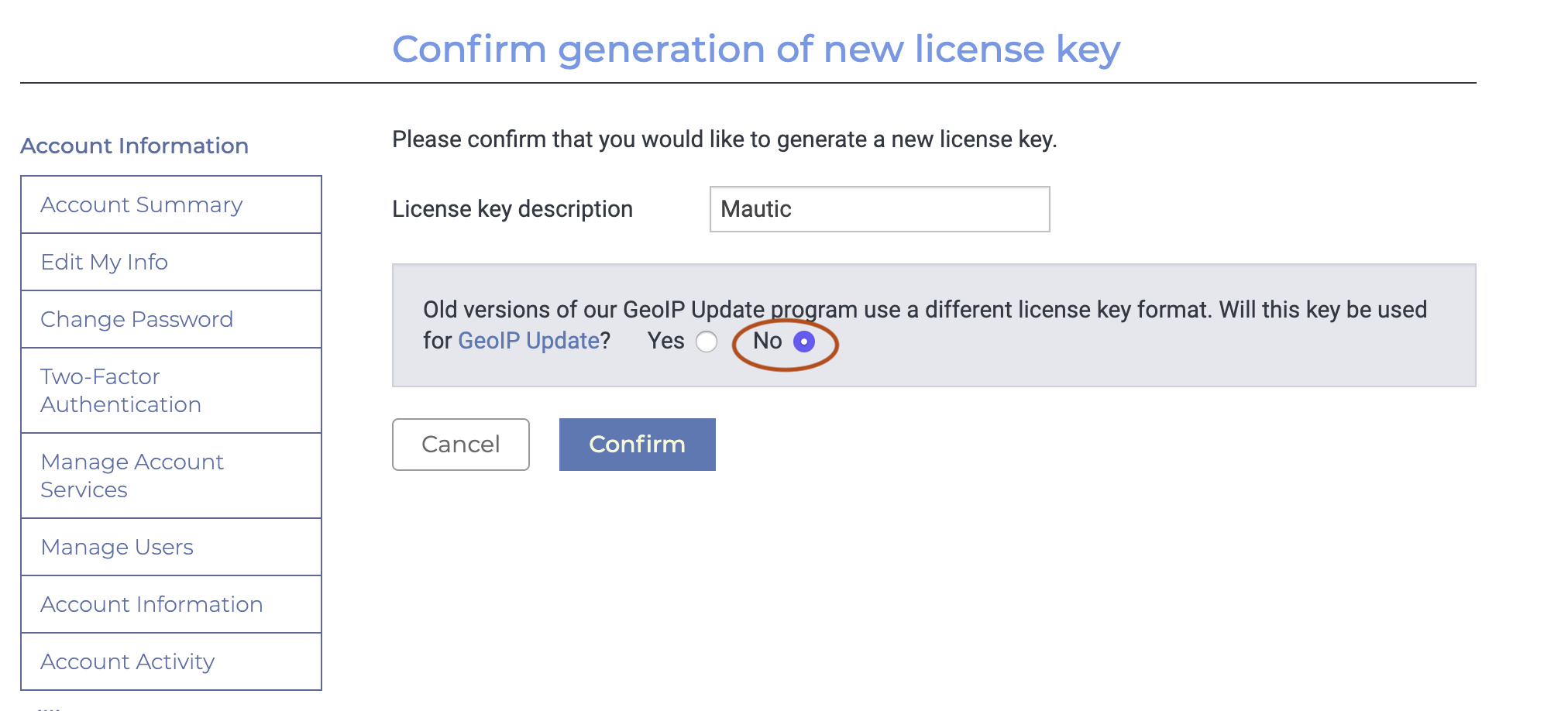1568x711 pixels.
Task: Click the "No" label text
Action: tap(767, 341)
